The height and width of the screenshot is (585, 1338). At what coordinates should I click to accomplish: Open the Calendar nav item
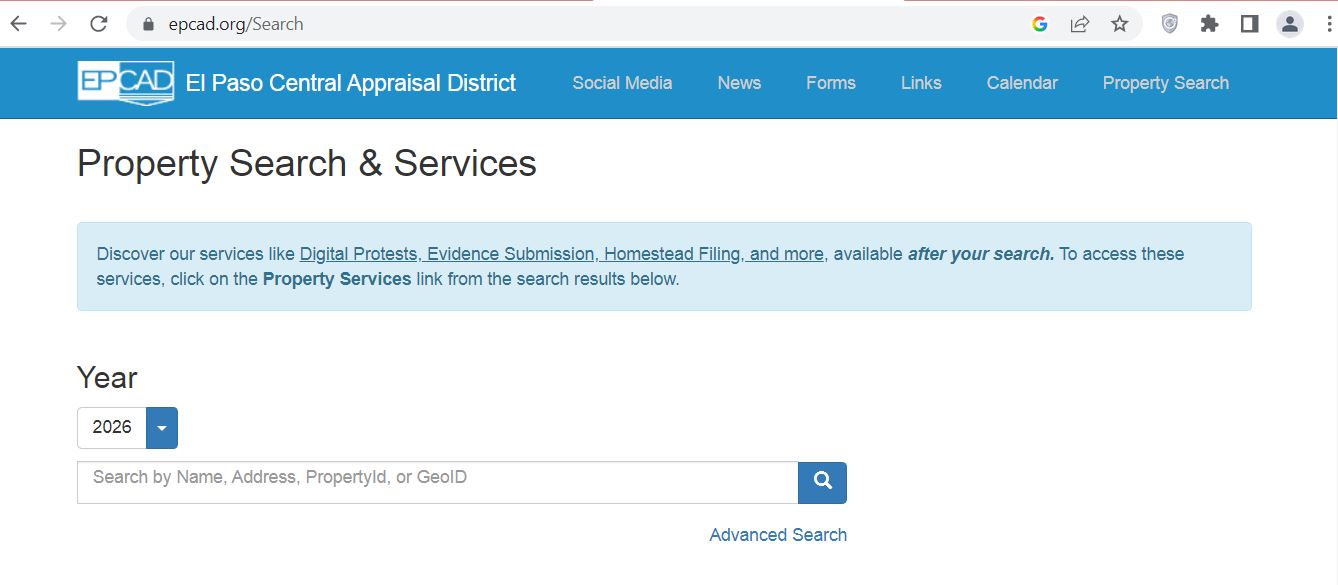[1022, 83]
